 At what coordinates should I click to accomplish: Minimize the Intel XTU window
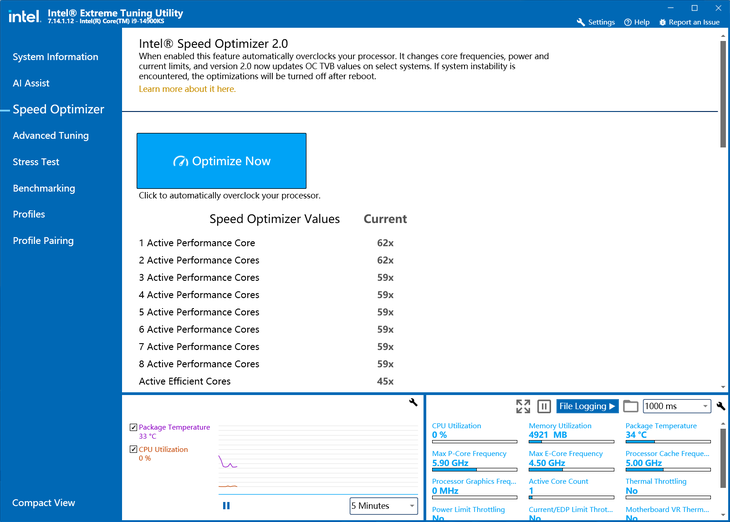[671, 8]
